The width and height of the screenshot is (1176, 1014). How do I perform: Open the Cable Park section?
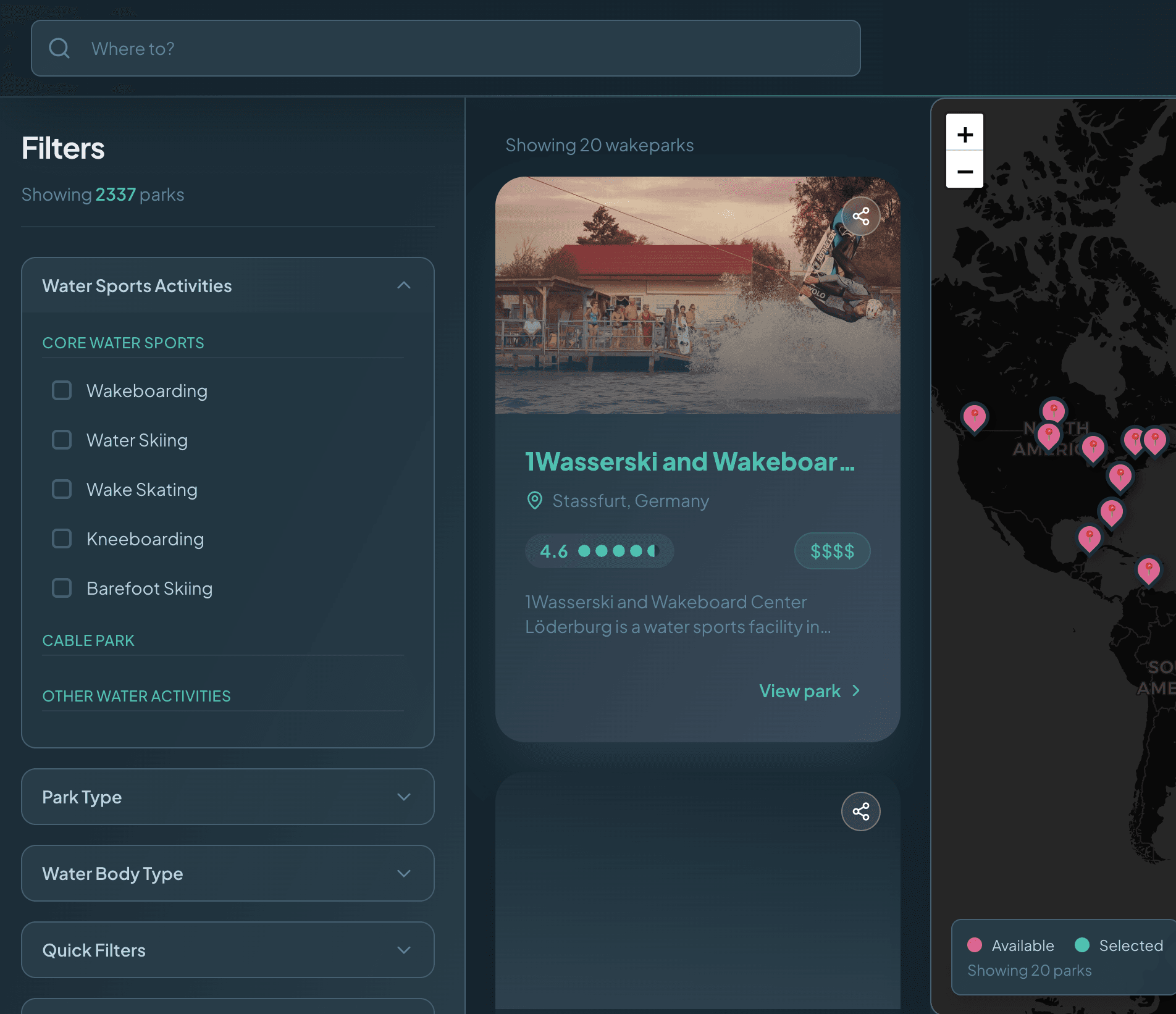(x=88, y=640)
